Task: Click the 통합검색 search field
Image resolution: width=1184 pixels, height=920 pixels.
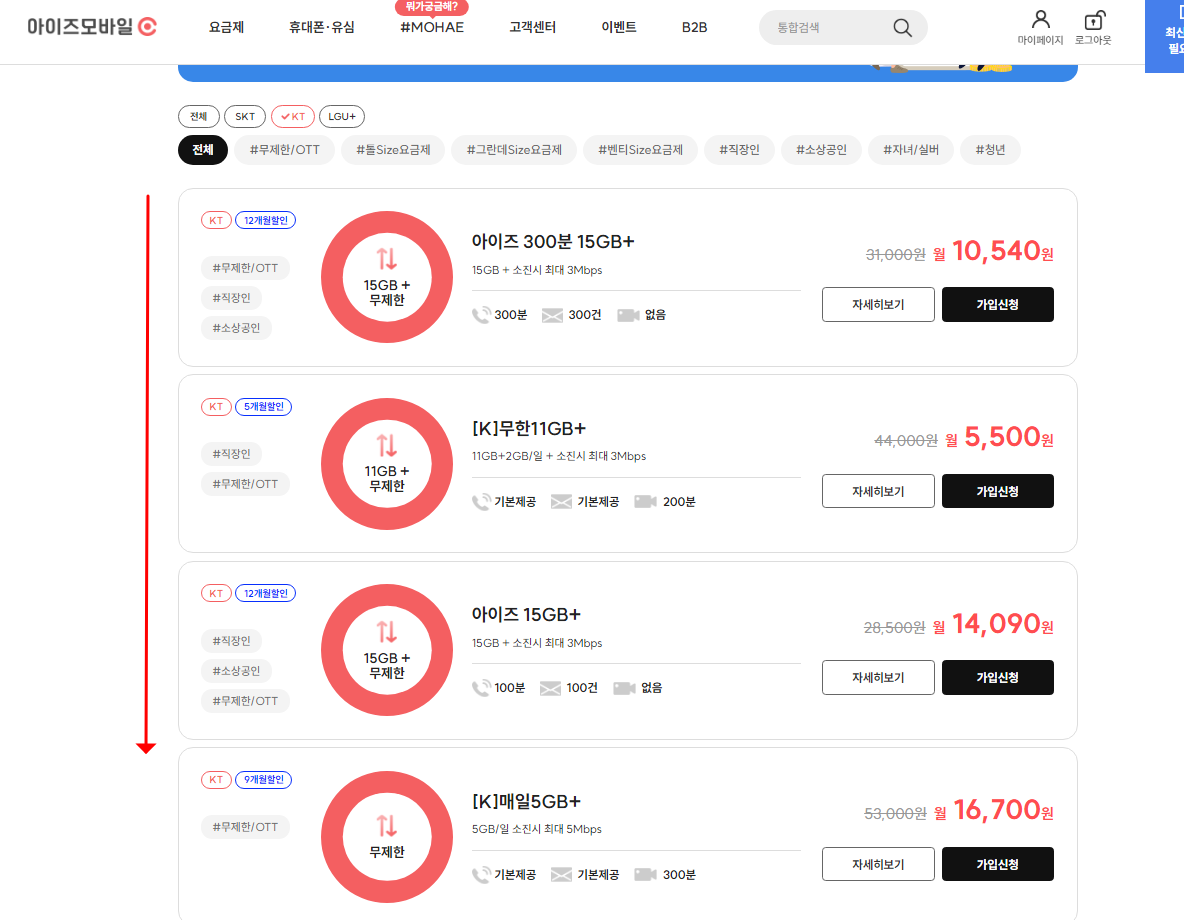Action: coord(843,28)
